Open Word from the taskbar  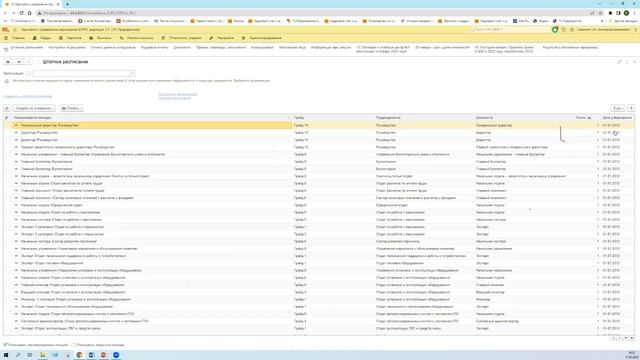coord(91,355)
